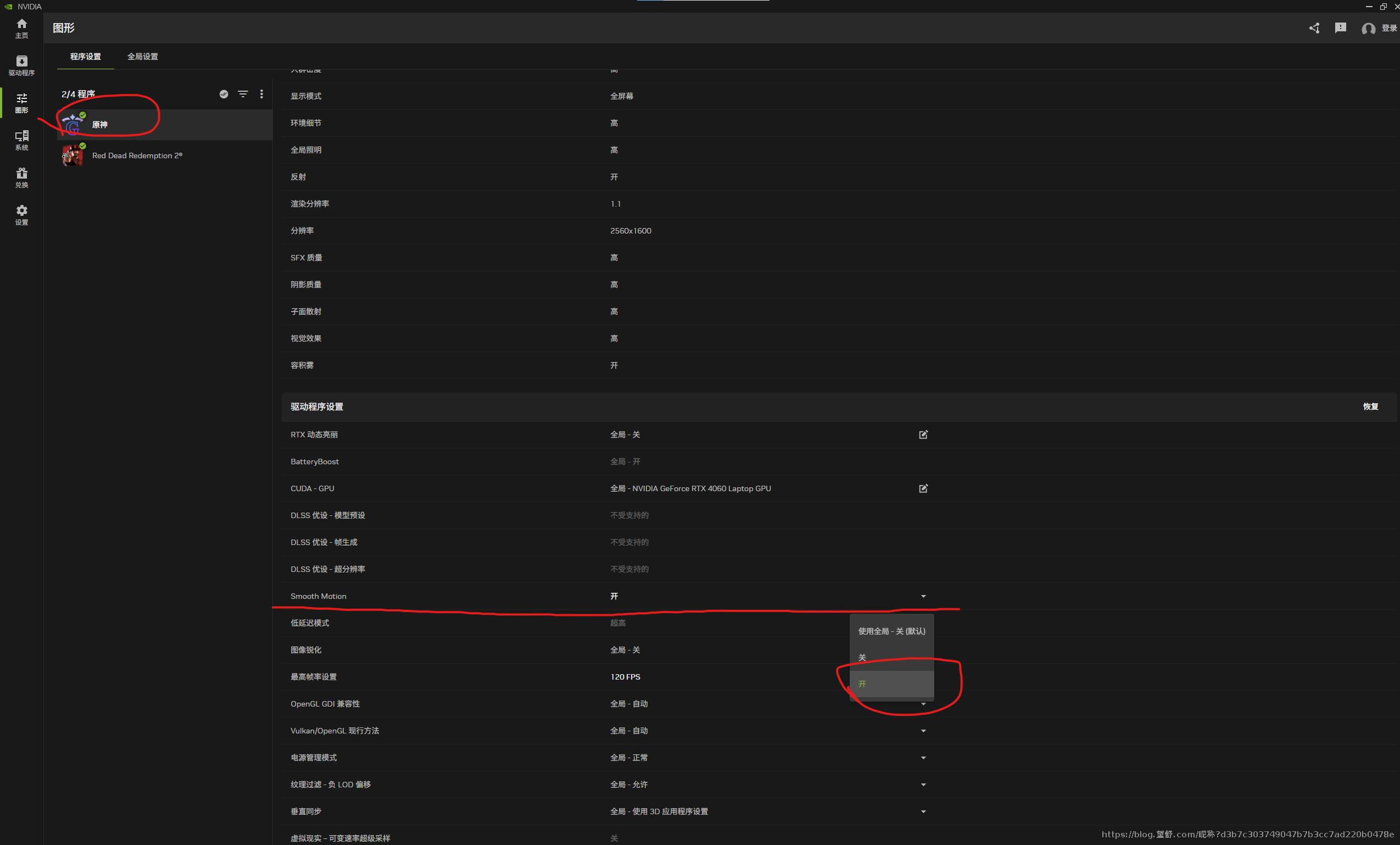Click the 阴影质量 setting label
The image size is (1400, 845).
tap(306, 285)
